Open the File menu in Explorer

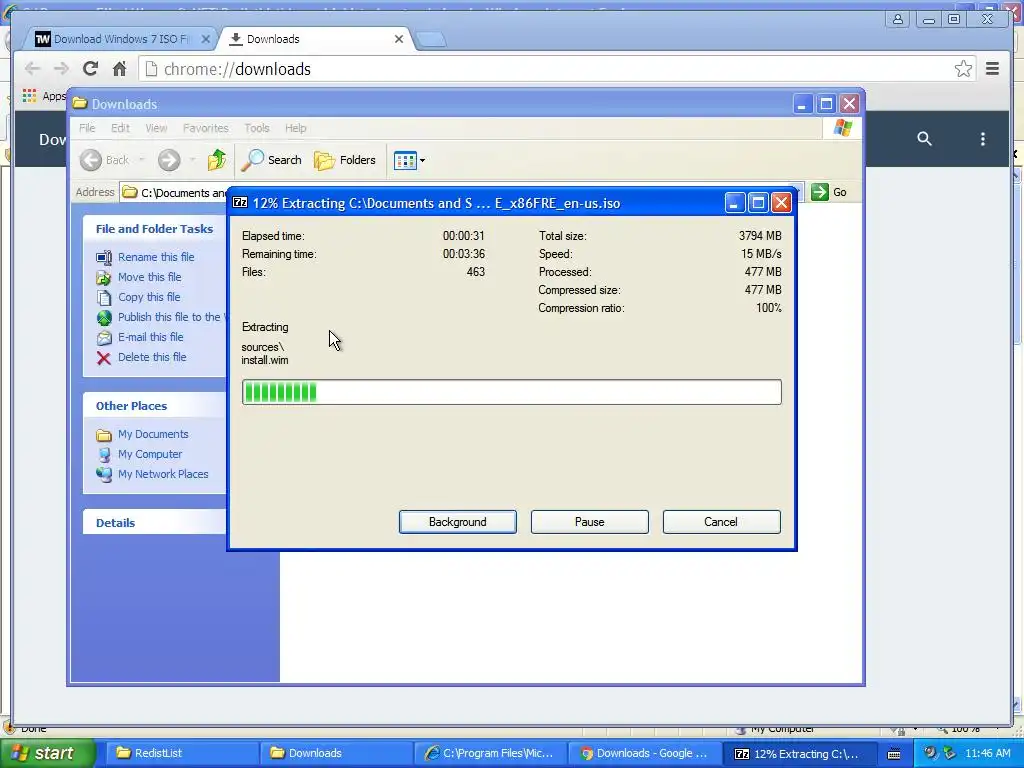click(x=87, y=128)
